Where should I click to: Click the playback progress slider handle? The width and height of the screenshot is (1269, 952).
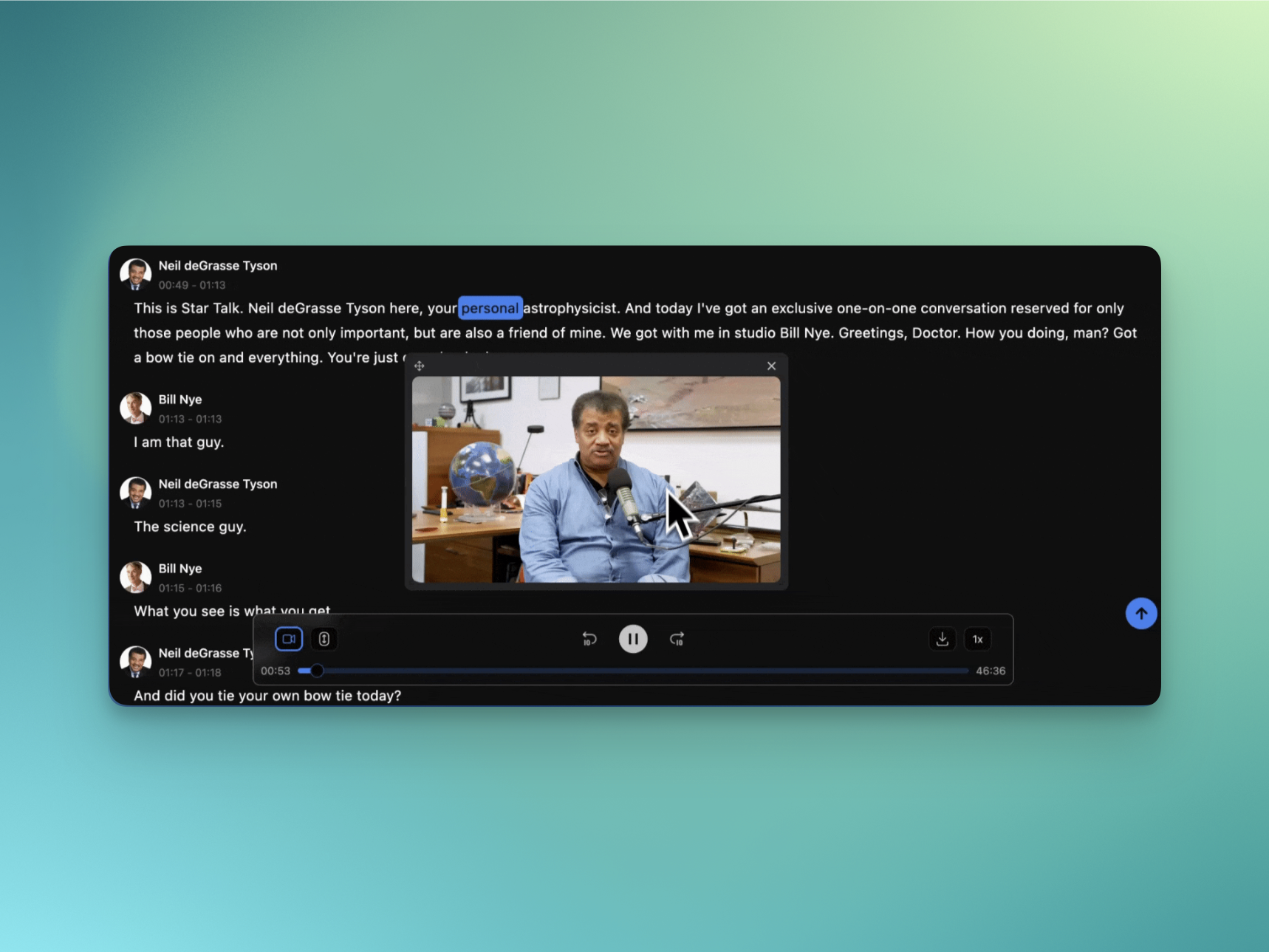(x=317, y=671)
